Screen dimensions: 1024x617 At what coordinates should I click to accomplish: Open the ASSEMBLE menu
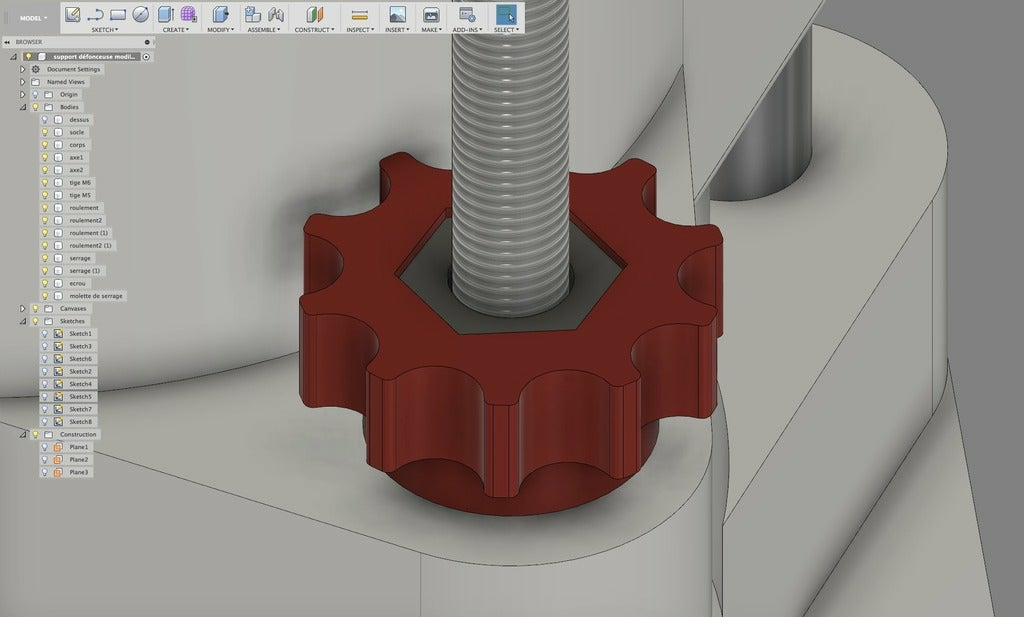tap(264, 29)
